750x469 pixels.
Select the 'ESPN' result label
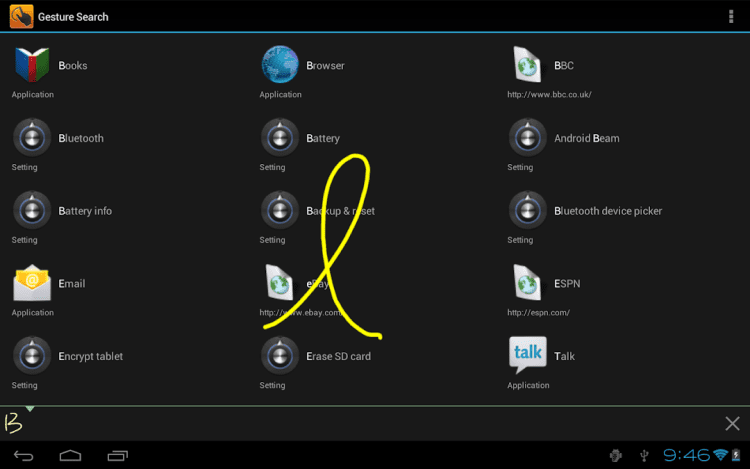[567, 284]
